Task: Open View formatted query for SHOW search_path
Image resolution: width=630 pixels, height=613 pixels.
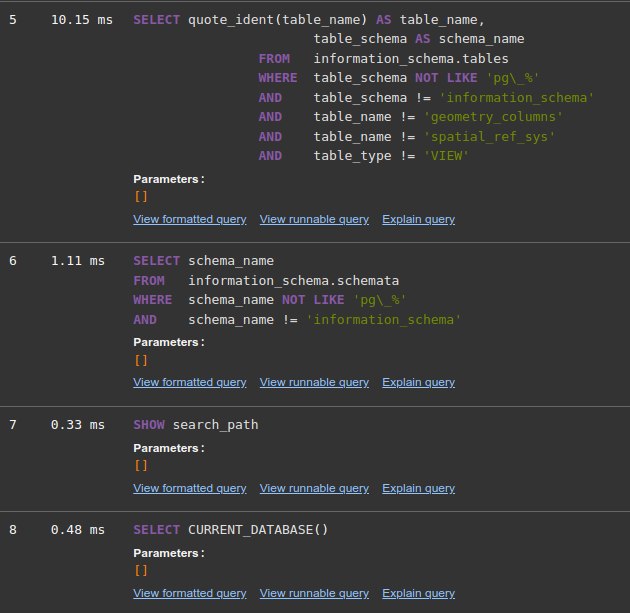Action: point(190,488)
